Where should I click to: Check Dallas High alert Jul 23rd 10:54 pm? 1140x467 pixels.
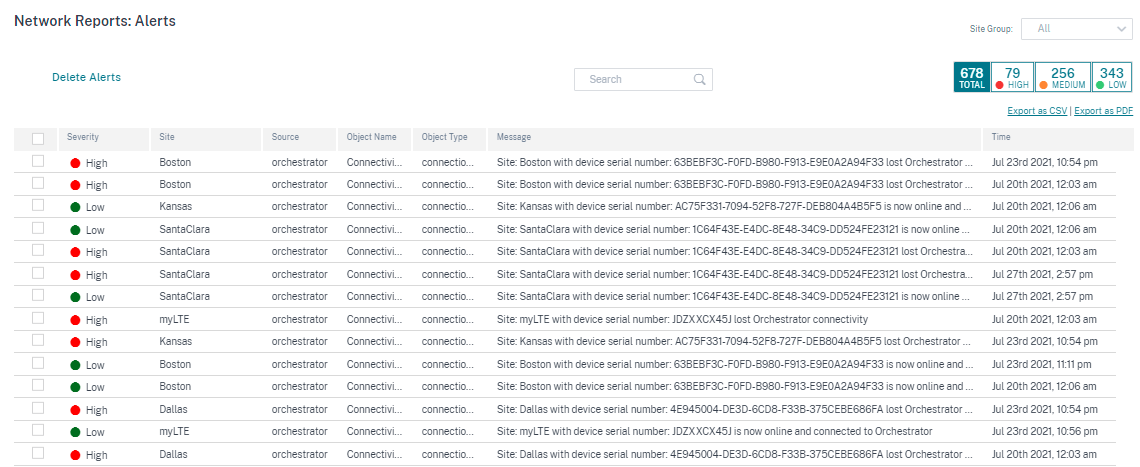38,408
